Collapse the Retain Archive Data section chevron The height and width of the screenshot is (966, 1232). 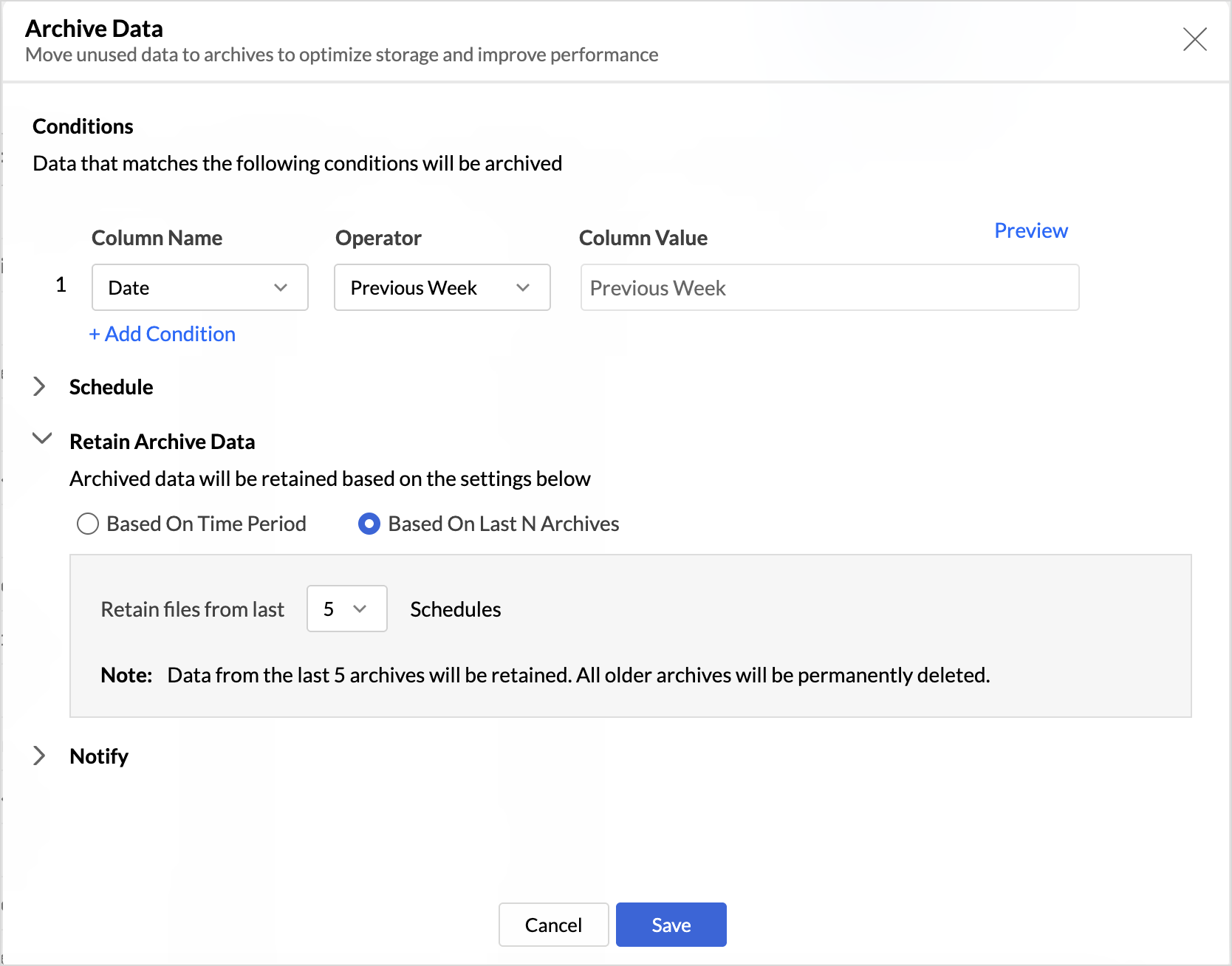click(42, 439)
